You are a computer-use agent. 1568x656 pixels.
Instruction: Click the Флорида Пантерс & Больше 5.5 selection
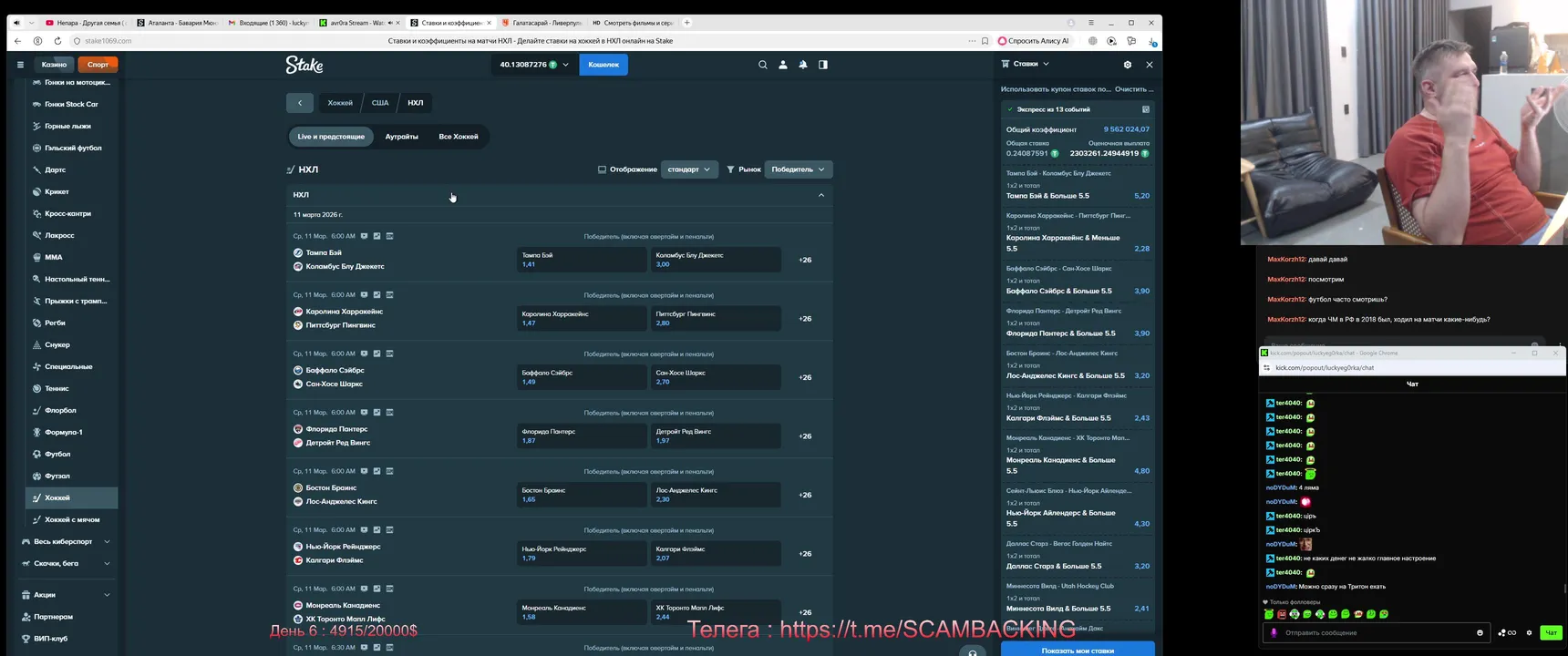point(1058,333)
